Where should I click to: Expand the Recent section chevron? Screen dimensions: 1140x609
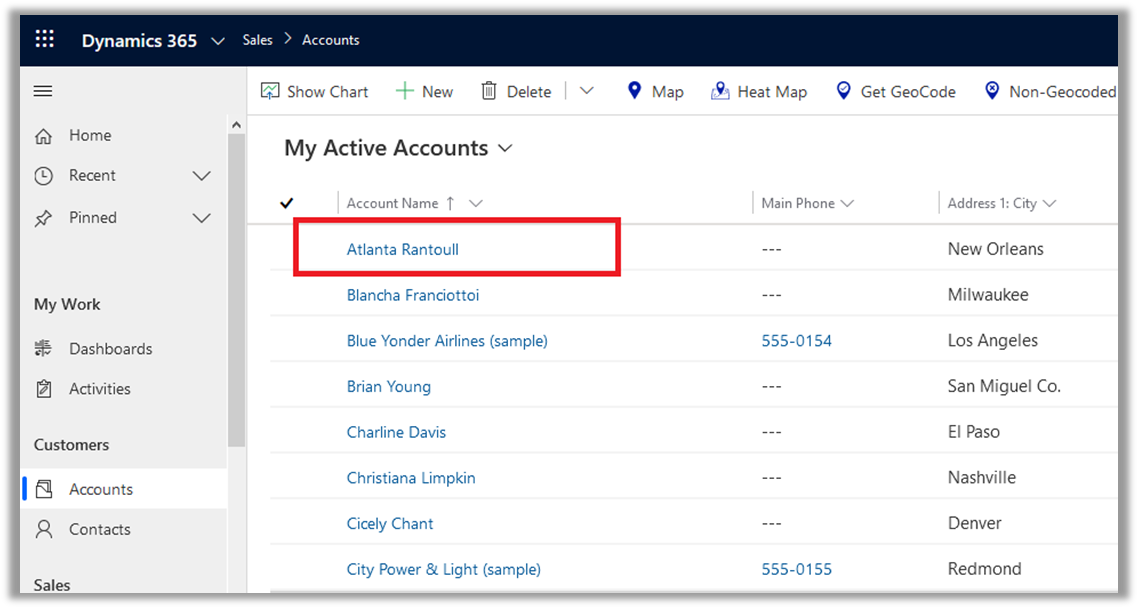pos(201,176)
